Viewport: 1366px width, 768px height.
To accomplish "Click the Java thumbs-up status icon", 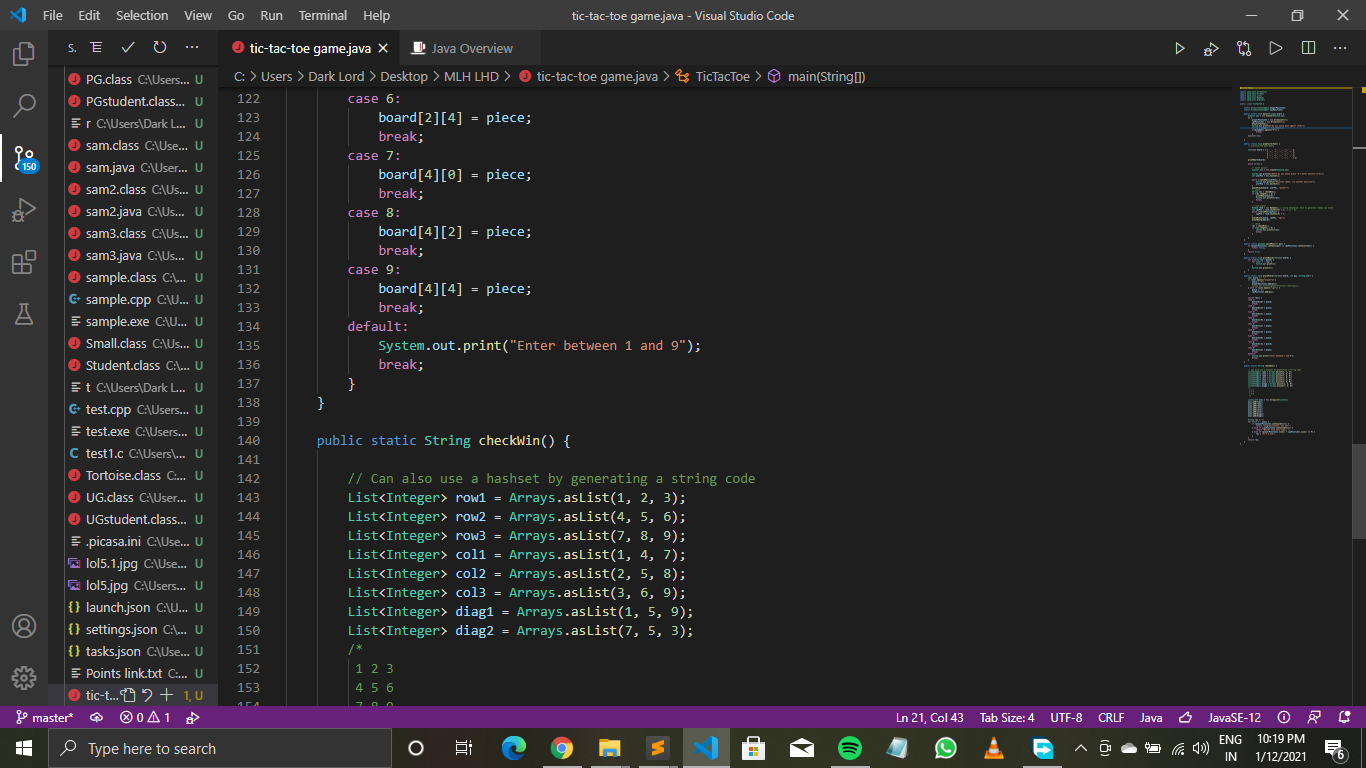I will tap(1185, 717).
